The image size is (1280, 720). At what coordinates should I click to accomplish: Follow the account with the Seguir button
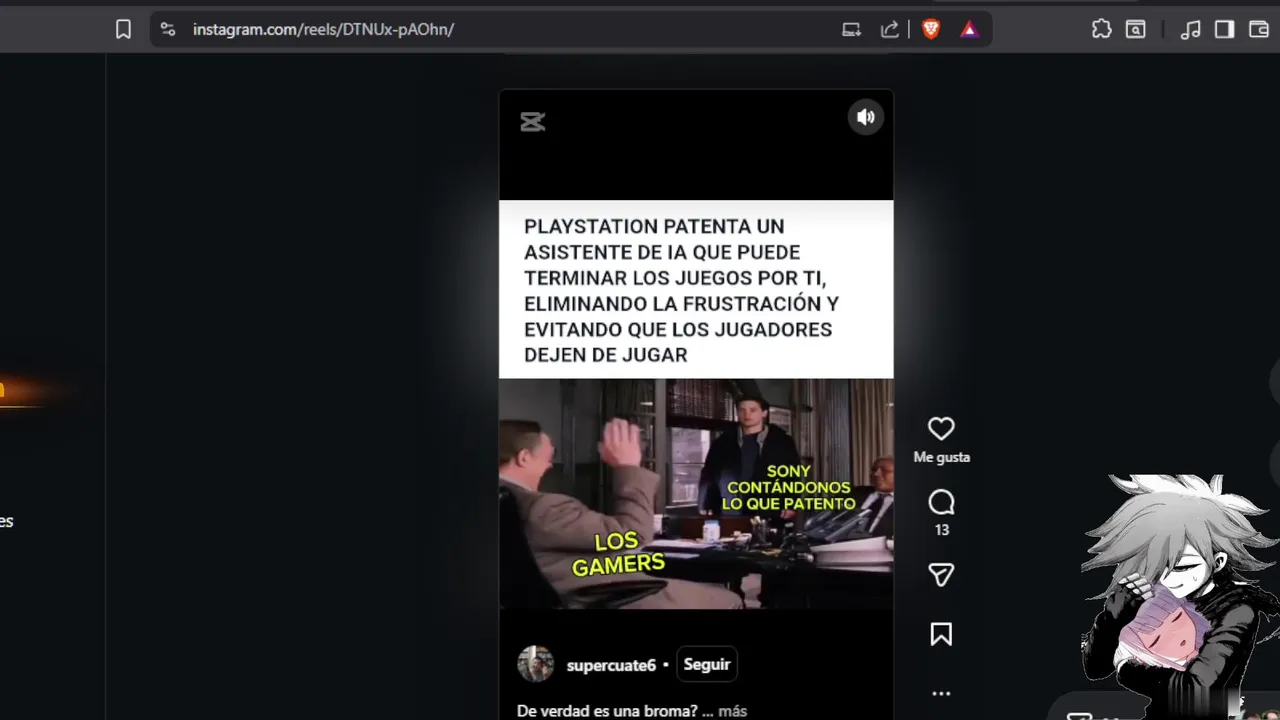707,664
